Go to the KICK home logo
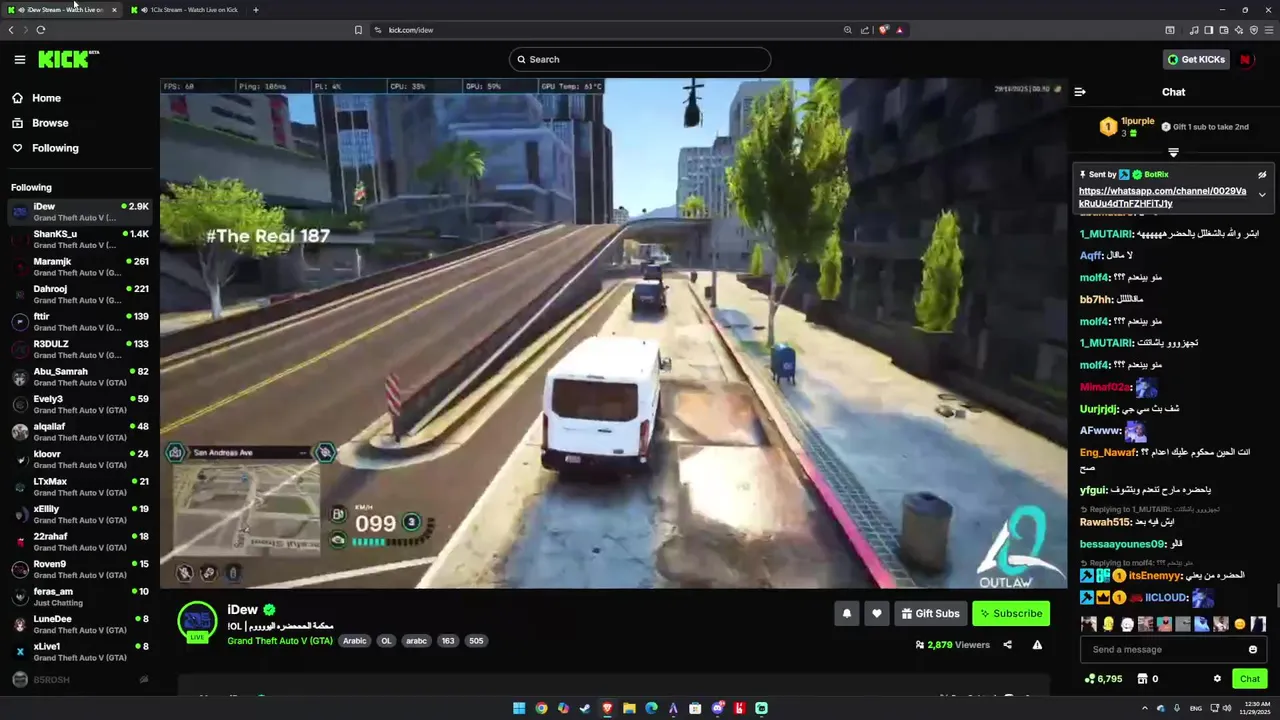This screenshot has width=1280, height=720. (x=68, y=59)
